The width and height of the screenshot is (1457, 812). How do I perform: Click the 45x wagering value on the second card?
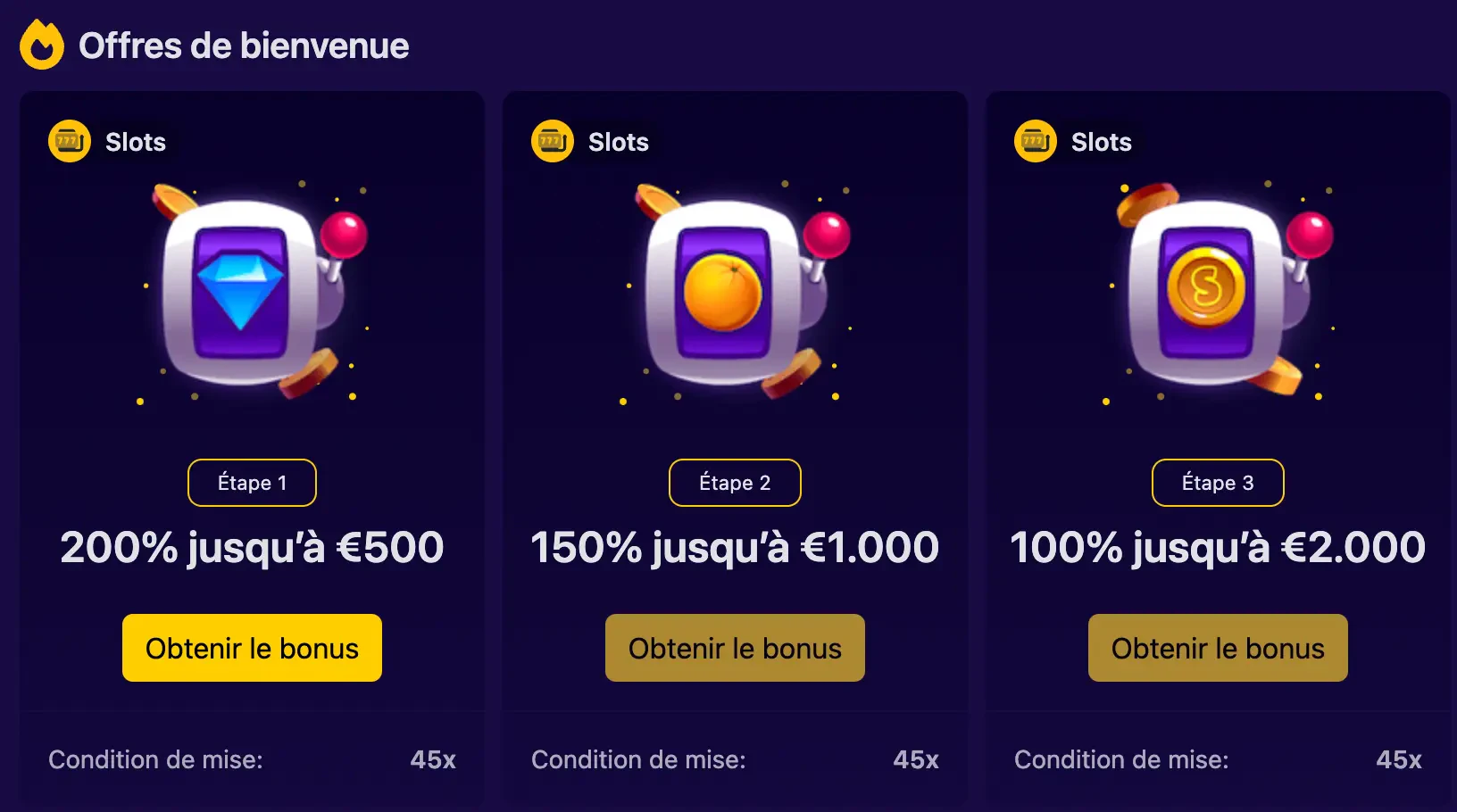(x=916, y=759)
